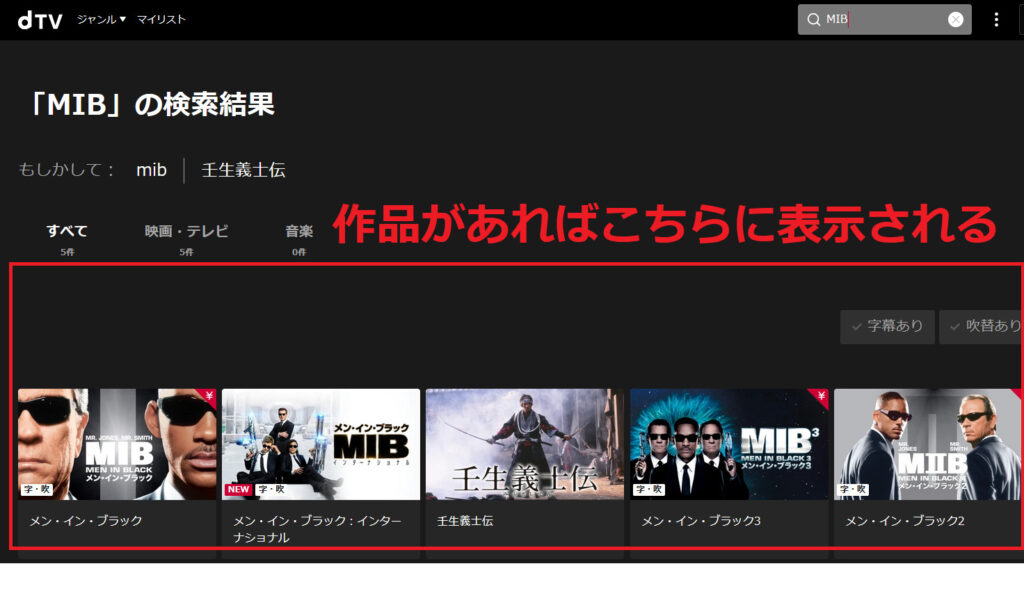Open the MIIB メン・イン・ブラック2 thumbnail

(x=927, y=444)
